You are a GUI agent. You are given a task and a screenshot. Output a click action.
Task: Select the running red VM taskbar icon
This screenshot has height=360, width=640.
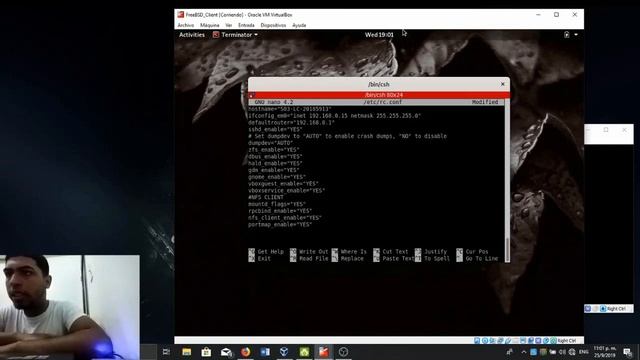[324, 351]
